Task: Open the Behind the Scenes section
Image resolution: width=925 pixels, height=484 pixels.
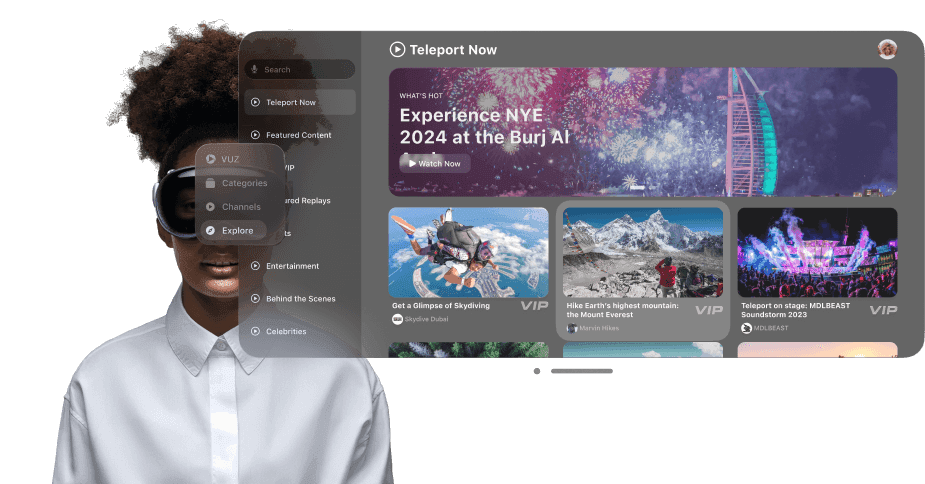Action: click(x=300, y=299)
